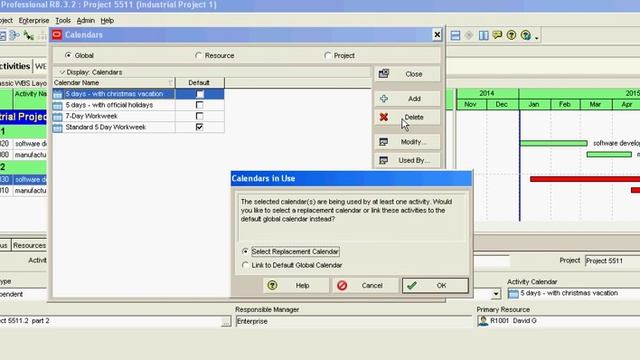Click the Add calendar button
The height and width of the screenshot is (360, 640).
click(407, 99)
